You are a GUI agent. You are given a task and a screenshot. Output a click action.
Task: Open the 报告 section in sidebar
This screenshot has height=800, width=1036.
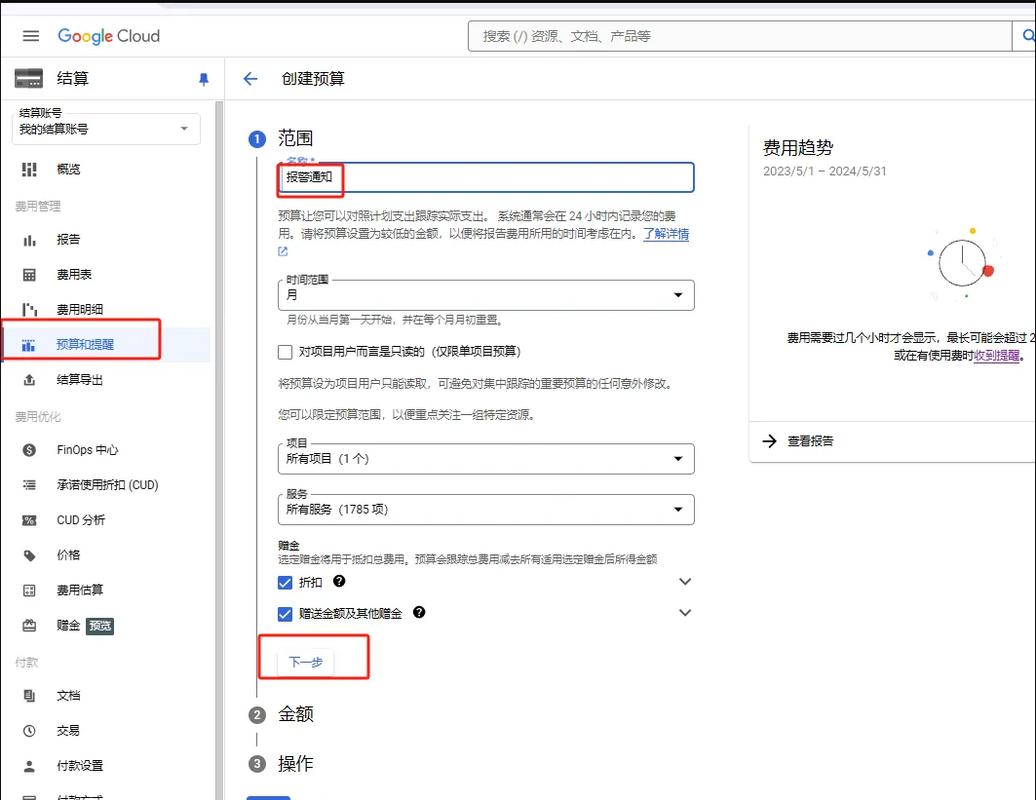point(70,239)
